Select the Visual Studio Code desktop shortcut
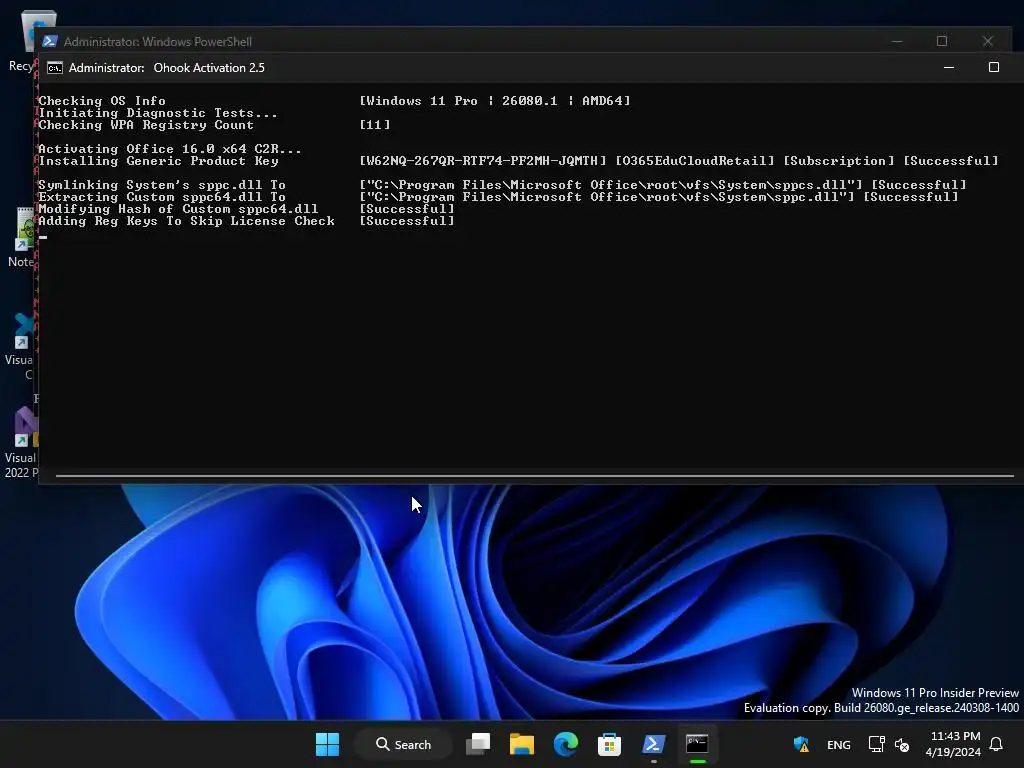This screenshot has height=768, width=1024. pos(21,346)
